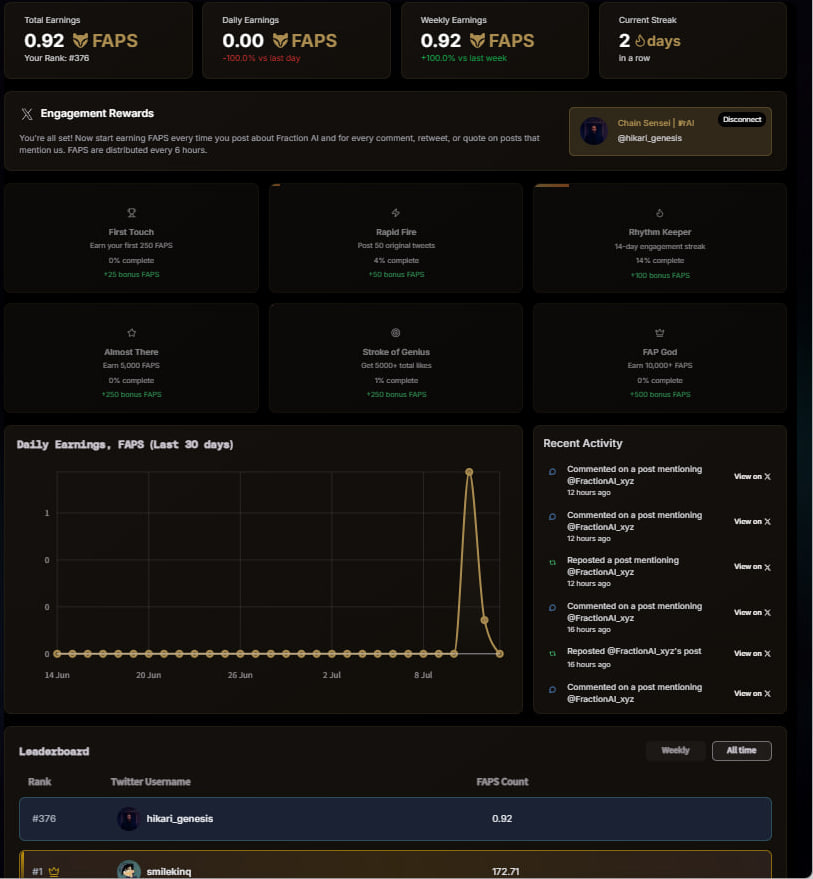This screenshot has height=879, width=813.
Task: Open View on X for the last listed comment
Action: pos(752,693)
